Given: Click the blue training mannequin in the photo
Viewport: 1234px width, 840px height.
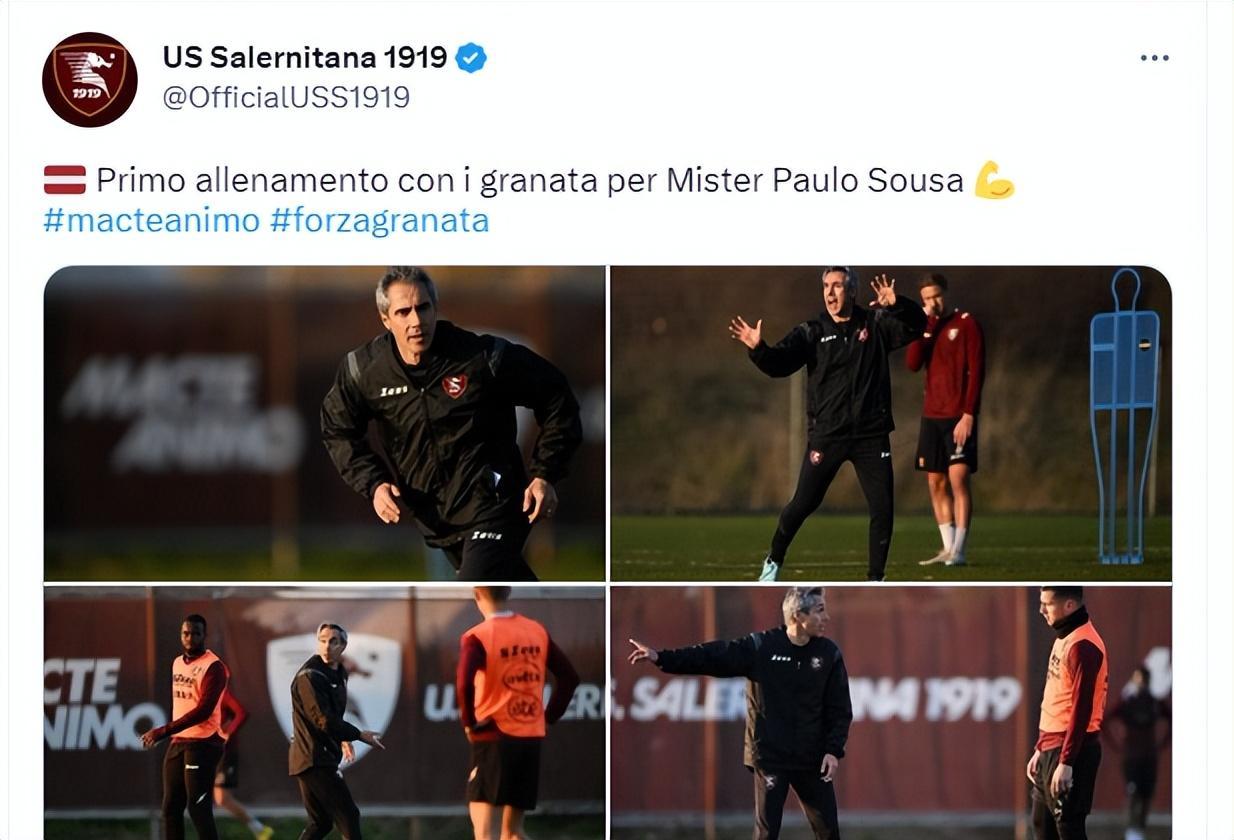Looking at the screenshot, I should pos(1124,415).
